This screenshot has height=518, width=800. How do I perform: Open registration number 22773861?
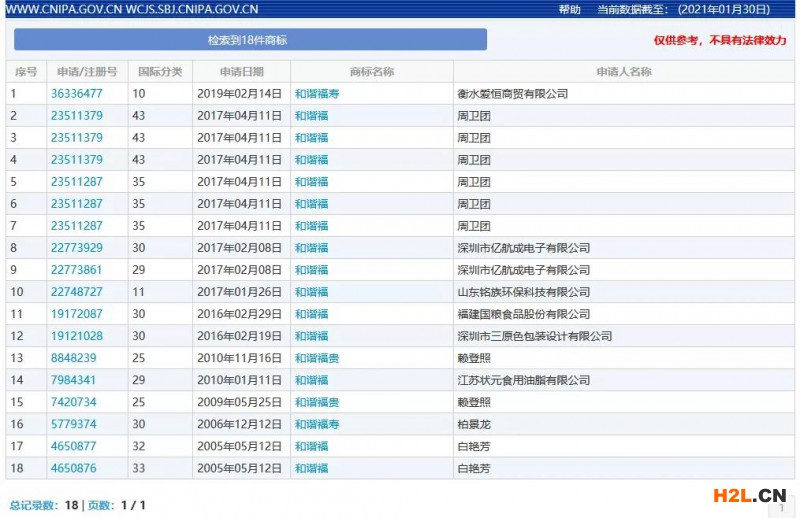click(77, 270)
